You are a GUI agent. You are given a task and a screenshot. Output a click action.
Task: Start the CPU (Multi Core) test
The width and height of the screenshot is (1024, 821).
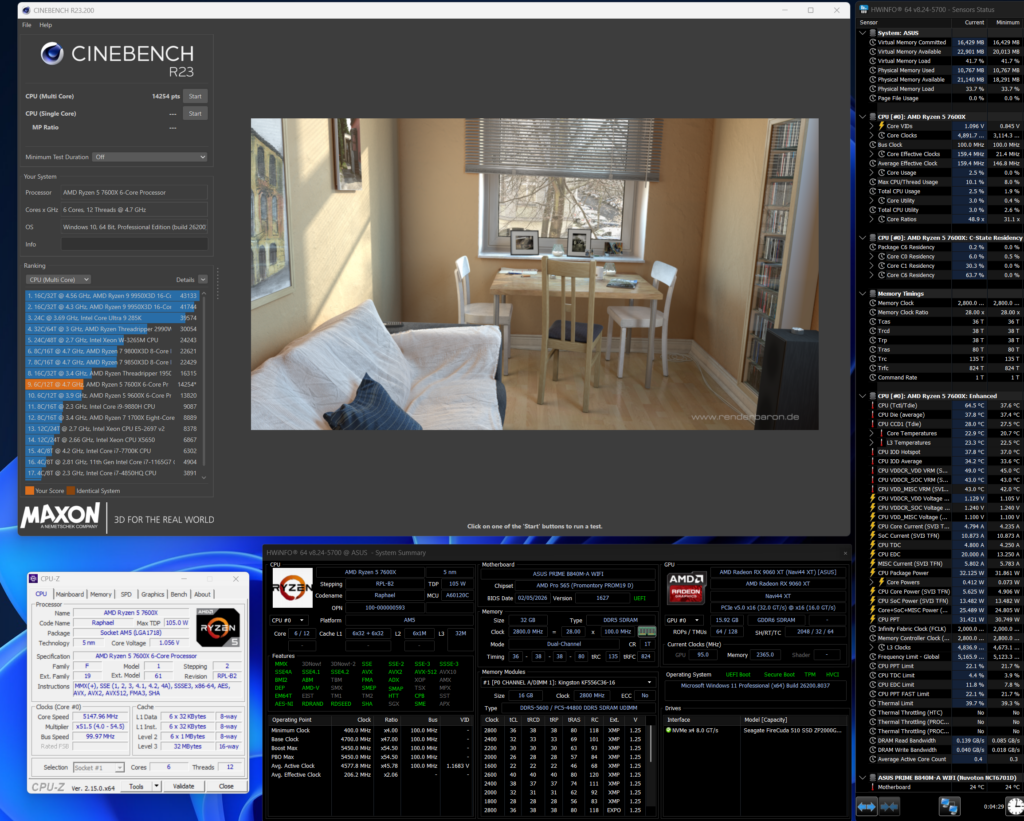coord(195,96)
